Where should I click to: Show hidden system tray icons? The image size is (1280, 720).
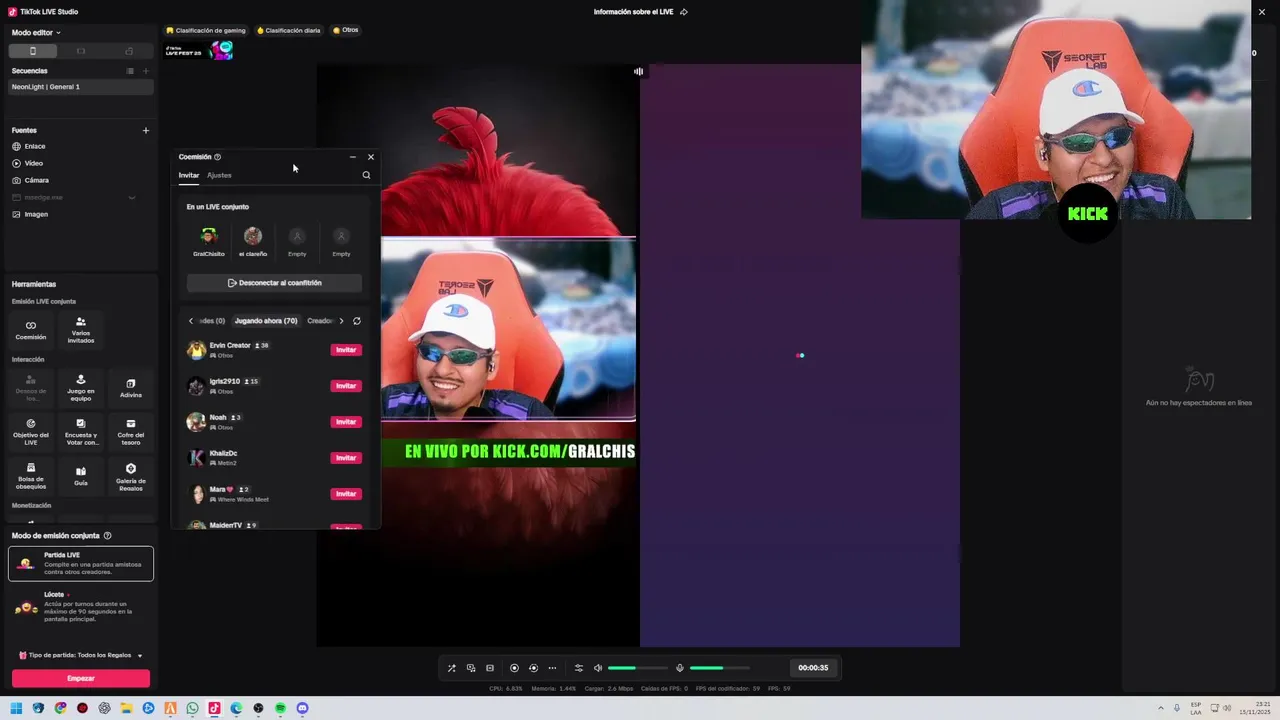pos(1161,708)
